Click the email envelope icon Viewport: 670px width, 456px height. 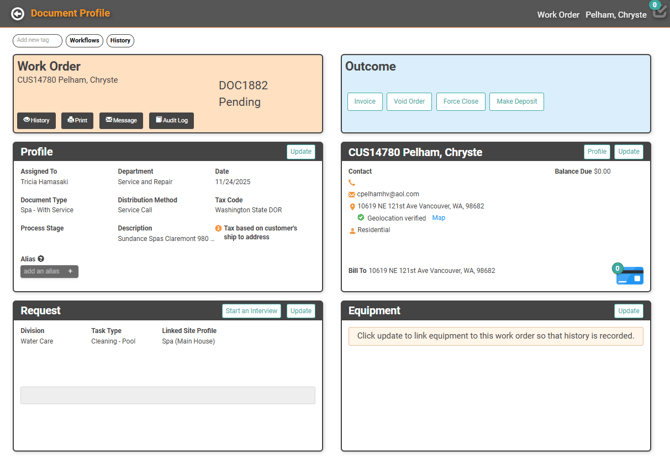click(352, 195)
